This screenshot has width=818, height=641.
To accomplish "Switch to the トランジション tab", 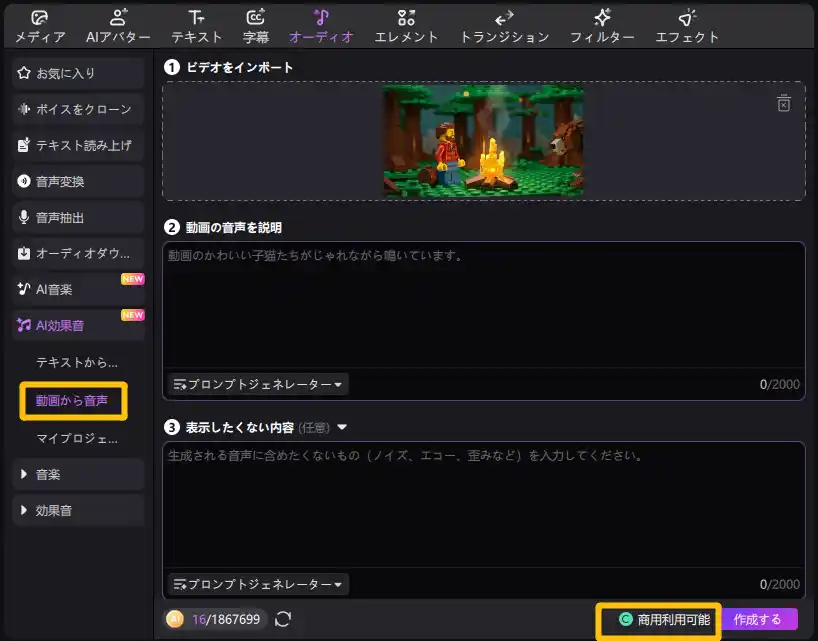I will (504, 27).
